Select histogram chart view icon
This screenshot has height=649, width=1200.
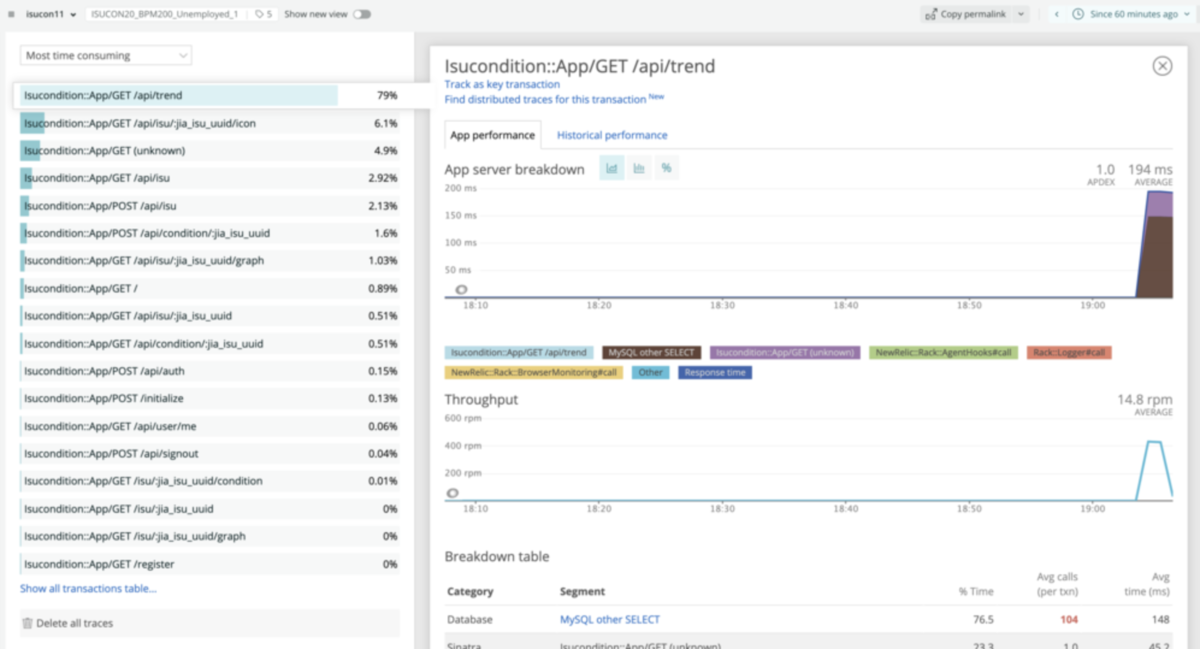(639, 168)
